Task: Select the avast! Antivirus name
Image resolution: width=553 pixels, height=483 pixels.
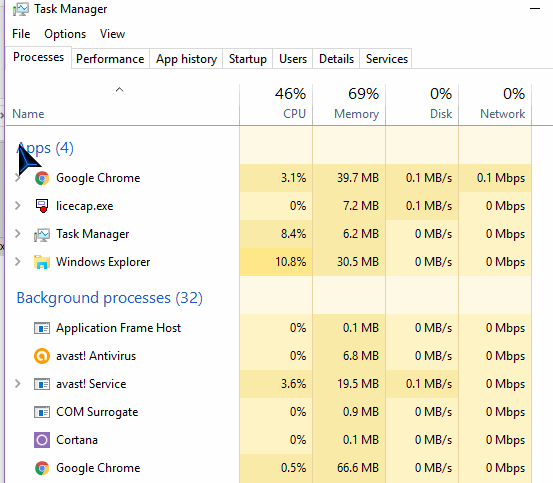Action: pos(96,356)
